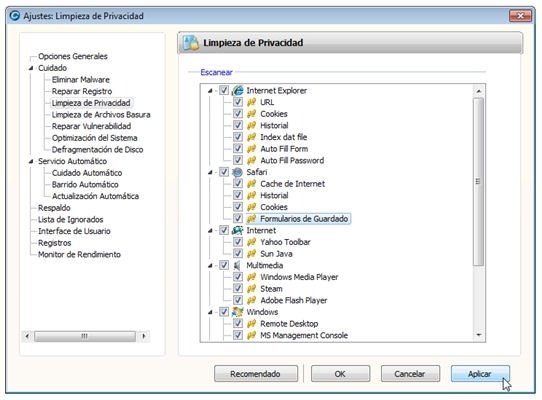Click the Internet category network icon
The image size is (542, 400).
[237, 230]
